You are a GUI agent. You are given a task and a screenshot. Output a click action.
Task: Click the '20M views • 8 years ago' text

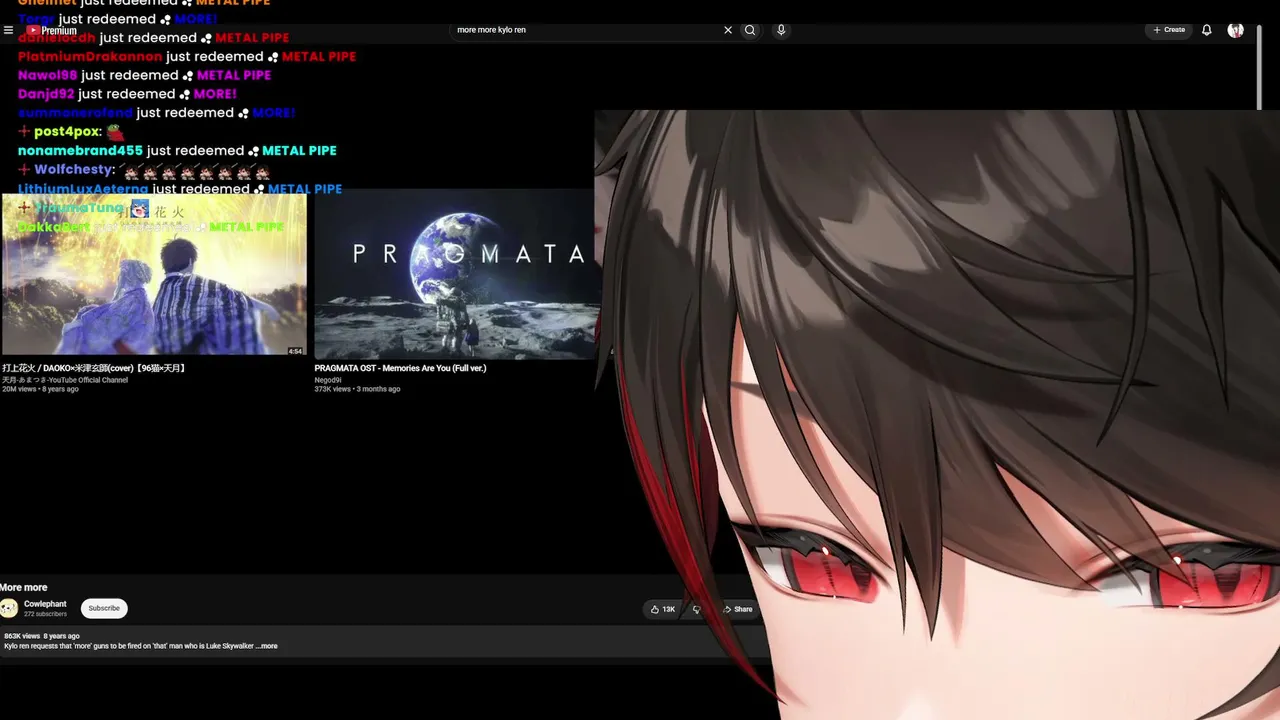coord(40,389)
